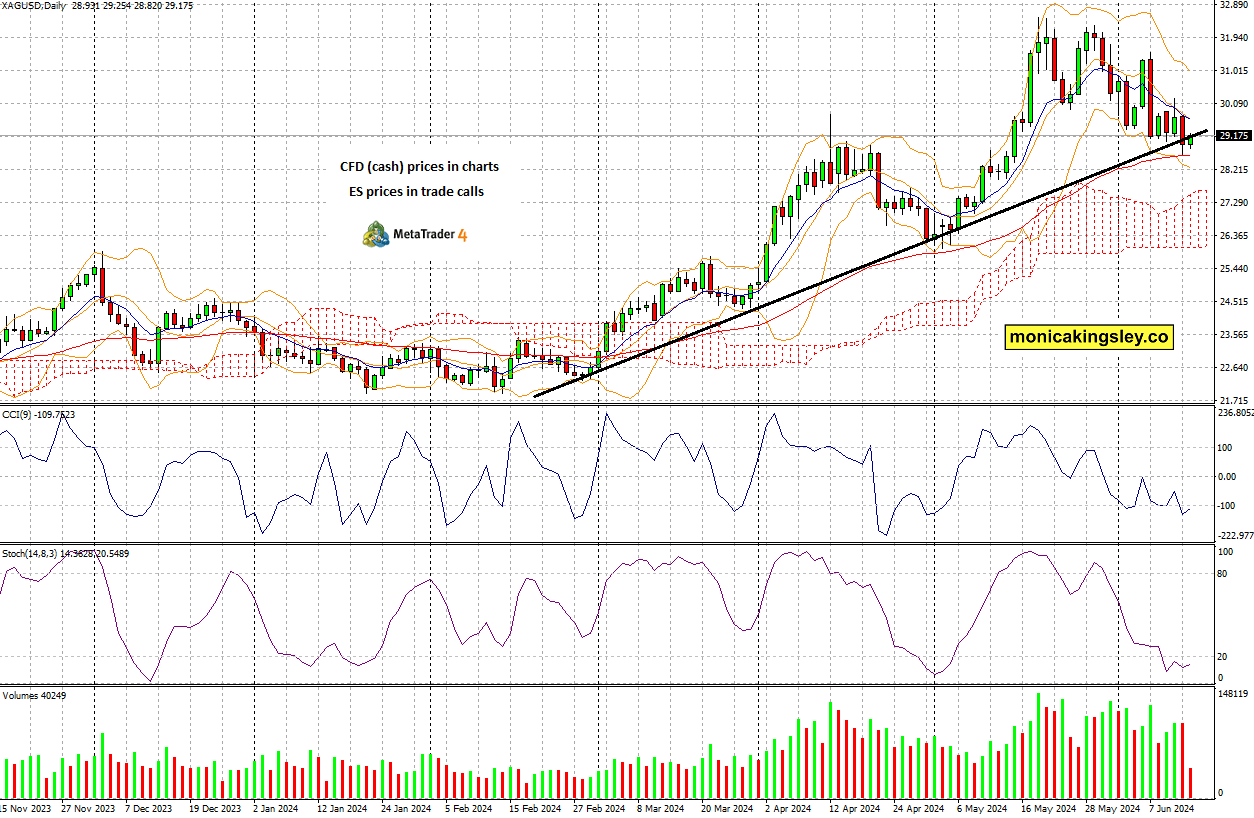The width and height of the screenshot is (1254, 818).
Task: Click the CFD (cash) prices in charts text
Action: (419, 166)
